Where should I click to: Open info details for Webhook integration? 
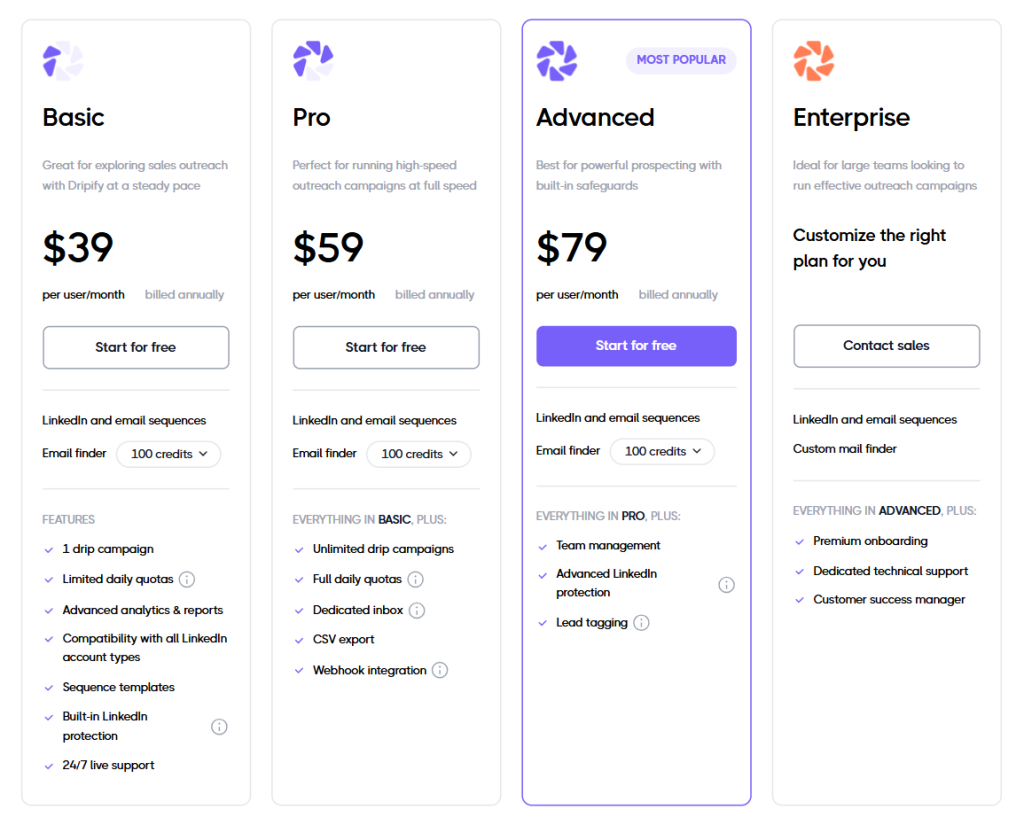440,670
